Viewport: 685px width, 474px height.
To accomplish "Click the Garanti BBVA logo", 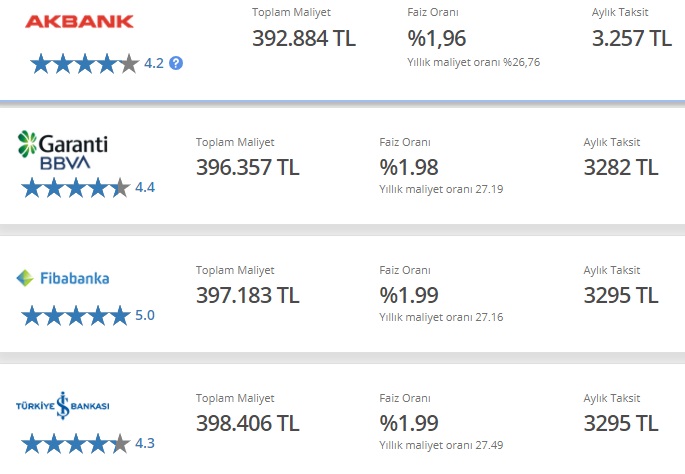I will (63, 150).
